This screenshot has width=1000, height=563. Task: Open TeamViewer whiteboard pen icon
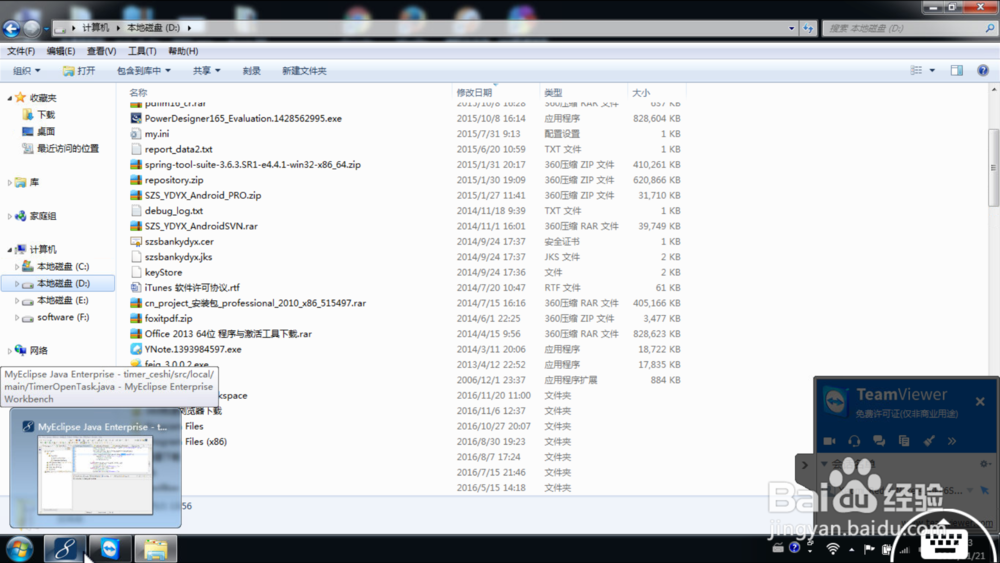(x=929, y=441)
